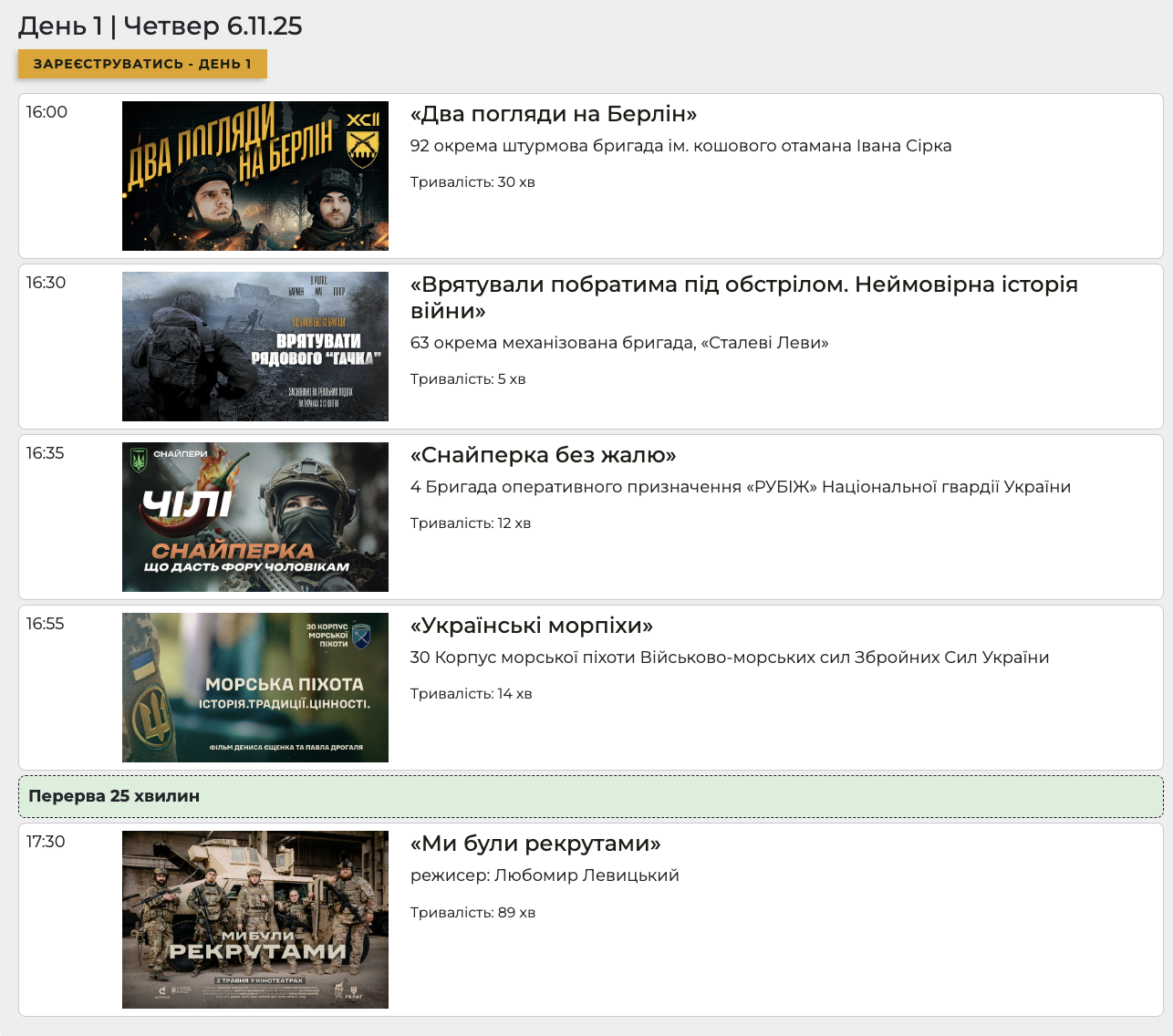Open the «Чілі снайперка» thumbnail image
Screen dimensions: 1173x1036
coord(254,517)
